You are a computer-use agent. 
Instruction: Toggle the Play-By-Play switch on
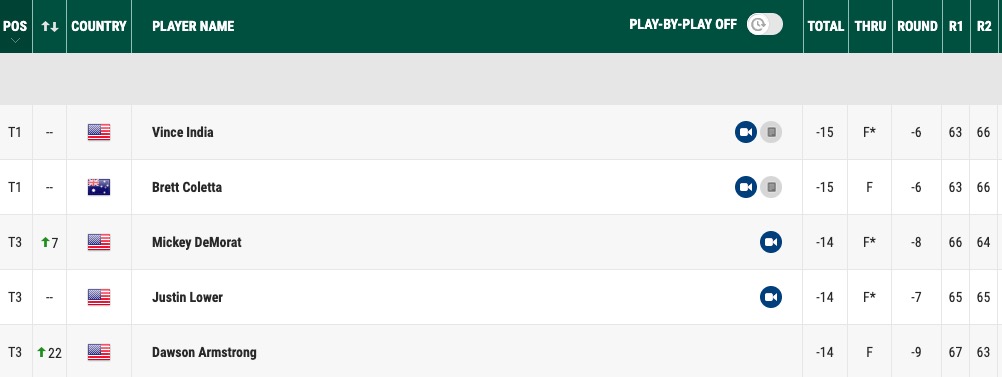coord(765,24)
